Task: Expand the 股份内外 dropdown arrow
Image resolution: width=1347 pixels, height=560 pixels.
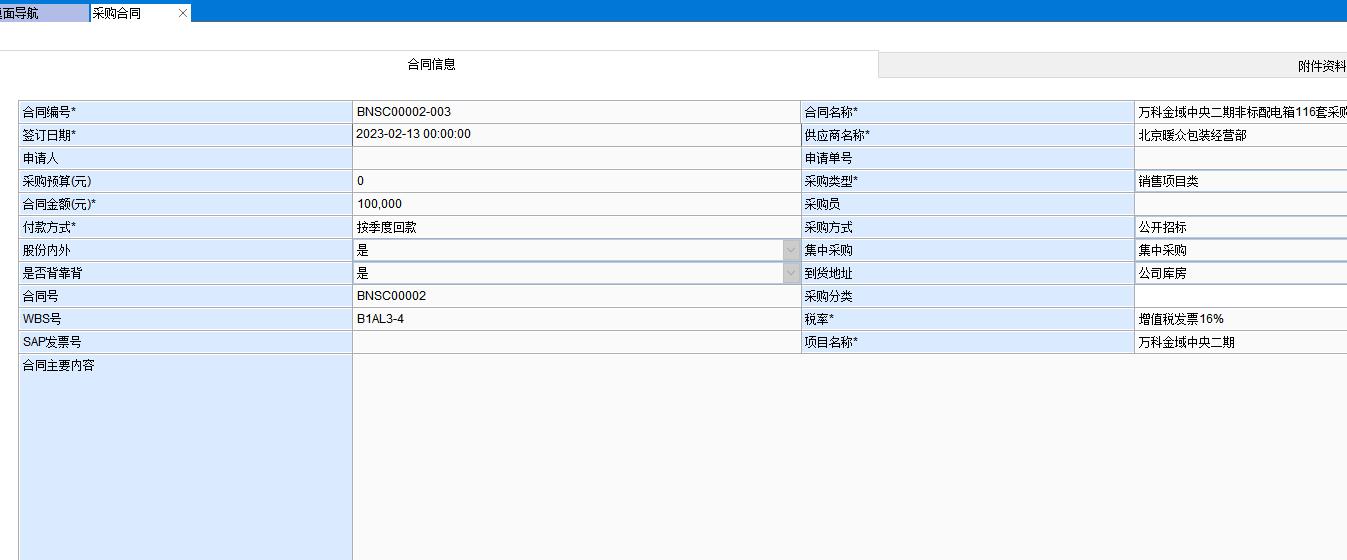Action: [791, 250]
